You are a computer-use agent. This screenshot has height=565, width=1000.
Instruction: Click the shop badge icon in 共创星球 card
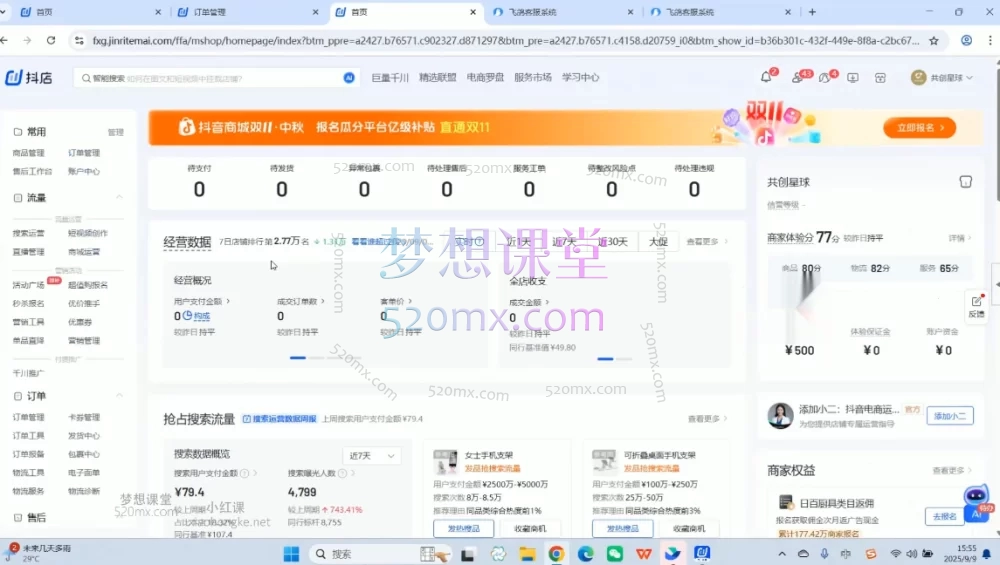966,182
